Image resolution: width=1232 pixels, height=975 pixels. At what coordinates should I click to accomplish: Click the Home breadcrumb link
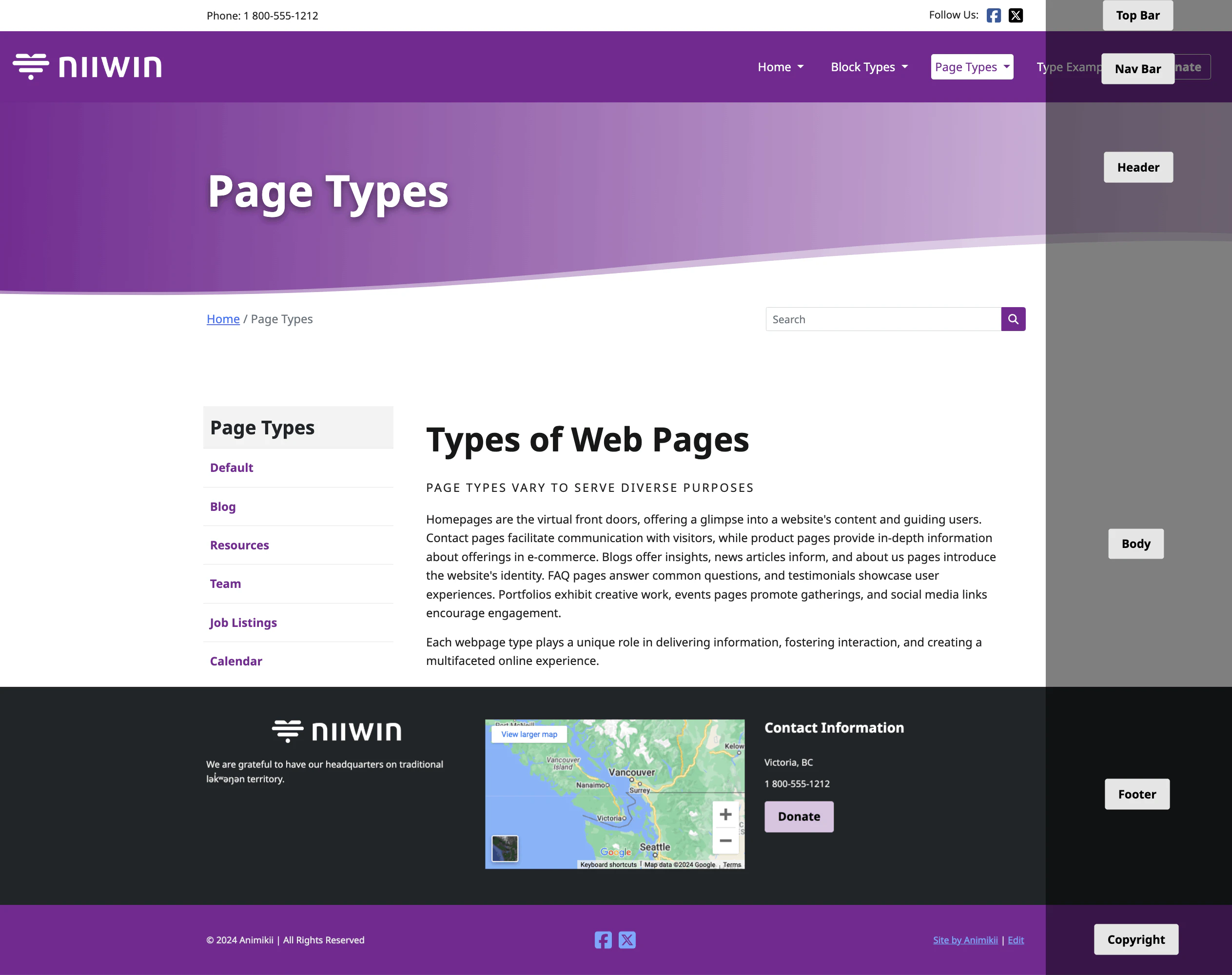coord(223,319)
